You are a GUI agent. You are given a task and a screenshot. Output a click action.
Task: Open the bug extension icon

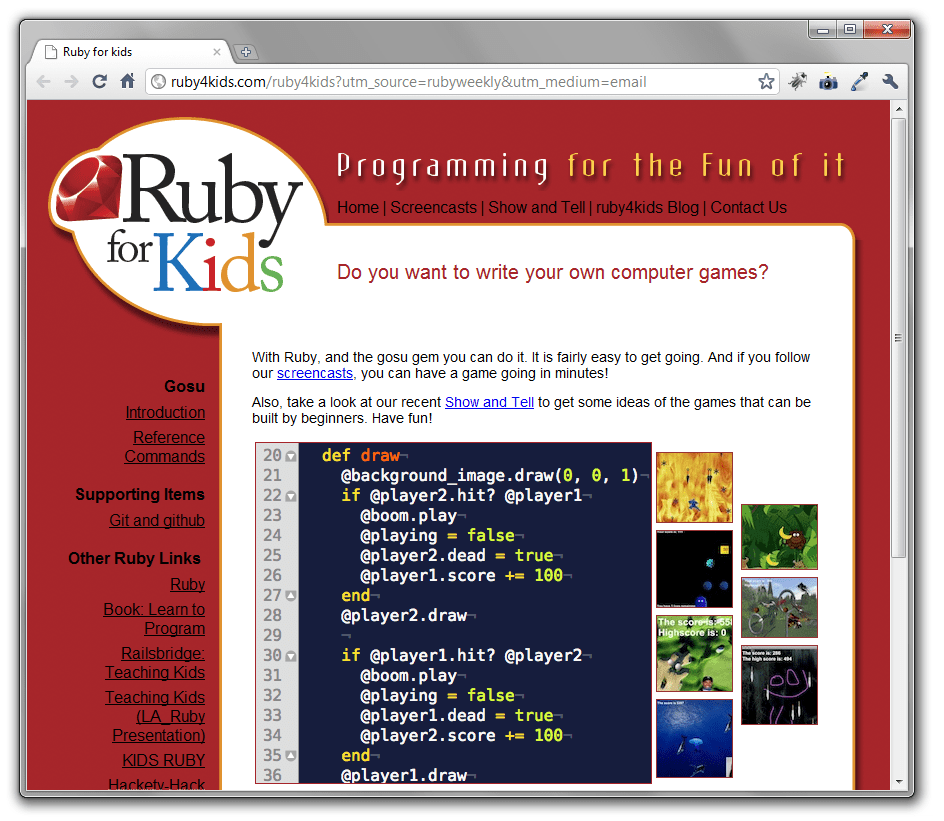click(x=798, y=81)
